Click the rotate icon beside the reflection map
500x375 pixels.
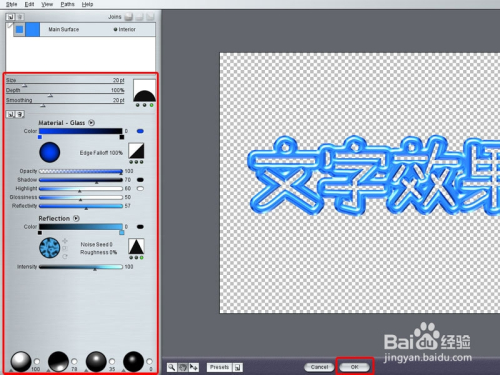click(65, 256)
